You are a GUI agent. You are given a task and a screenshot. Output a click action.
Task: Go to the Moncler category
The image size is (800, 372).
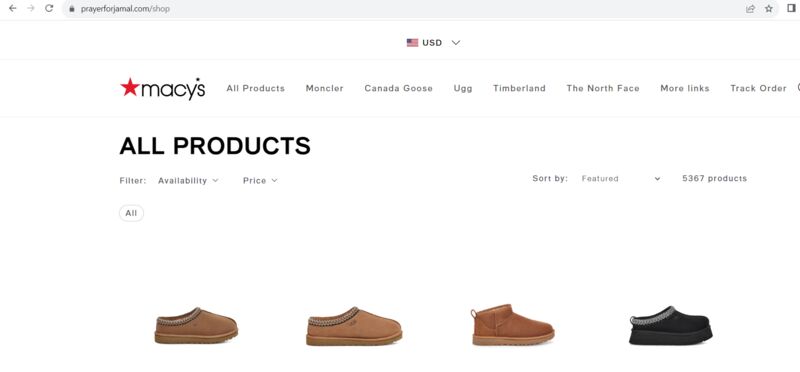[x=324, y=88]
